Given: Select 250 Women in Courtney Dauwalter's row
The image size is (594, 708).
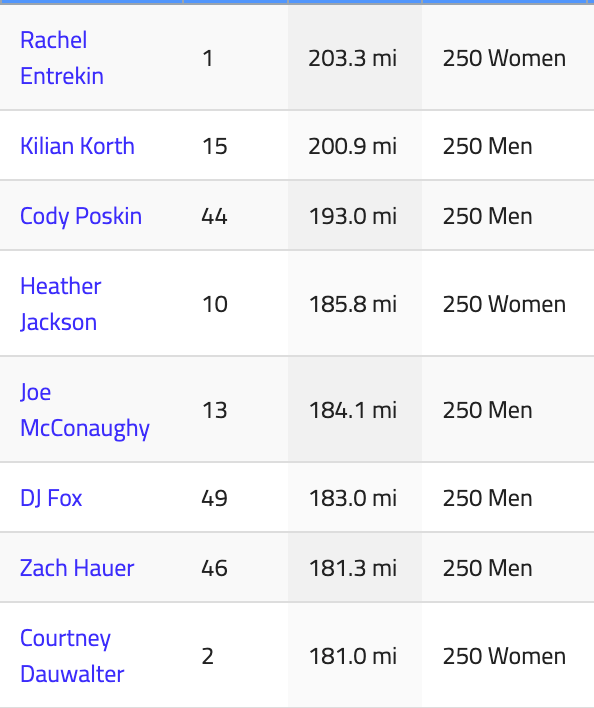Looking at the screenshot, I should 504,656.
